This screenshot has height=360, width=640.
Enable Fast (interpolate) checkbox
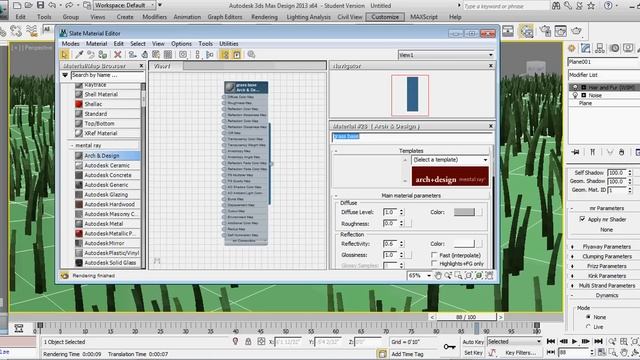coord(434,255)
